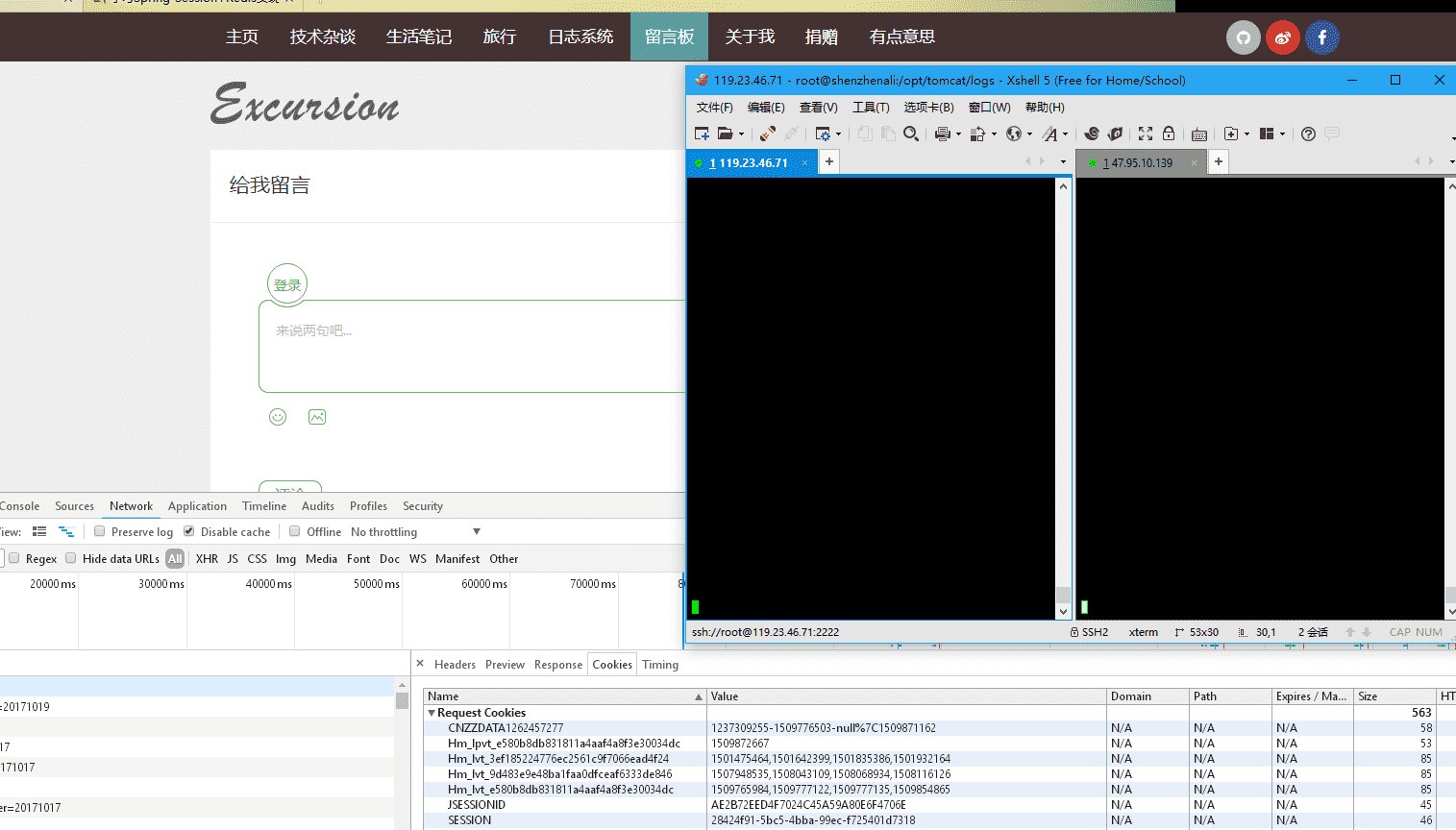Click the 登录 login button
The height and width of the screenshot is (830, 1456).
point(287,284)
